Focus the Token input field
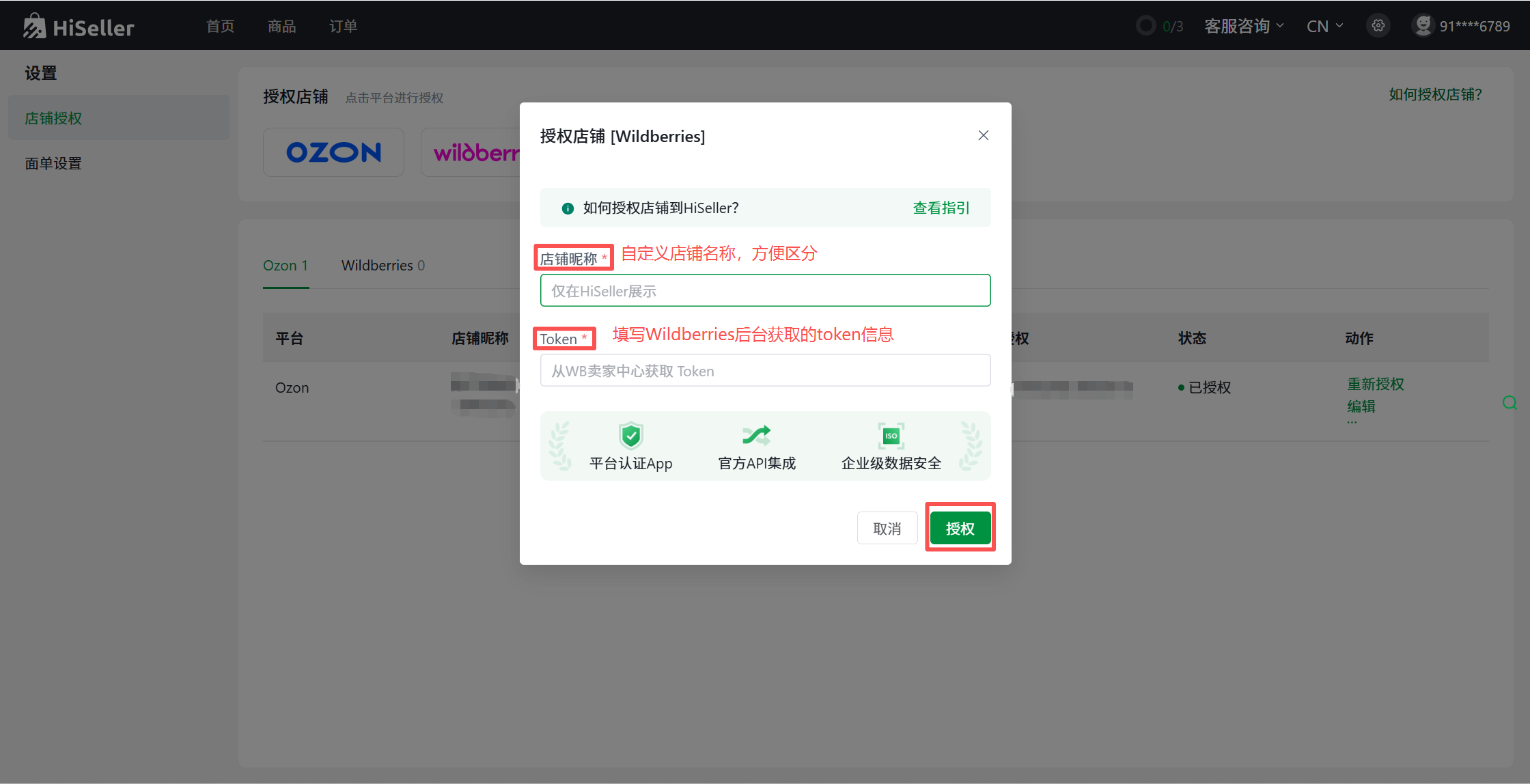The image size is (1530, 784). (765, 371)
